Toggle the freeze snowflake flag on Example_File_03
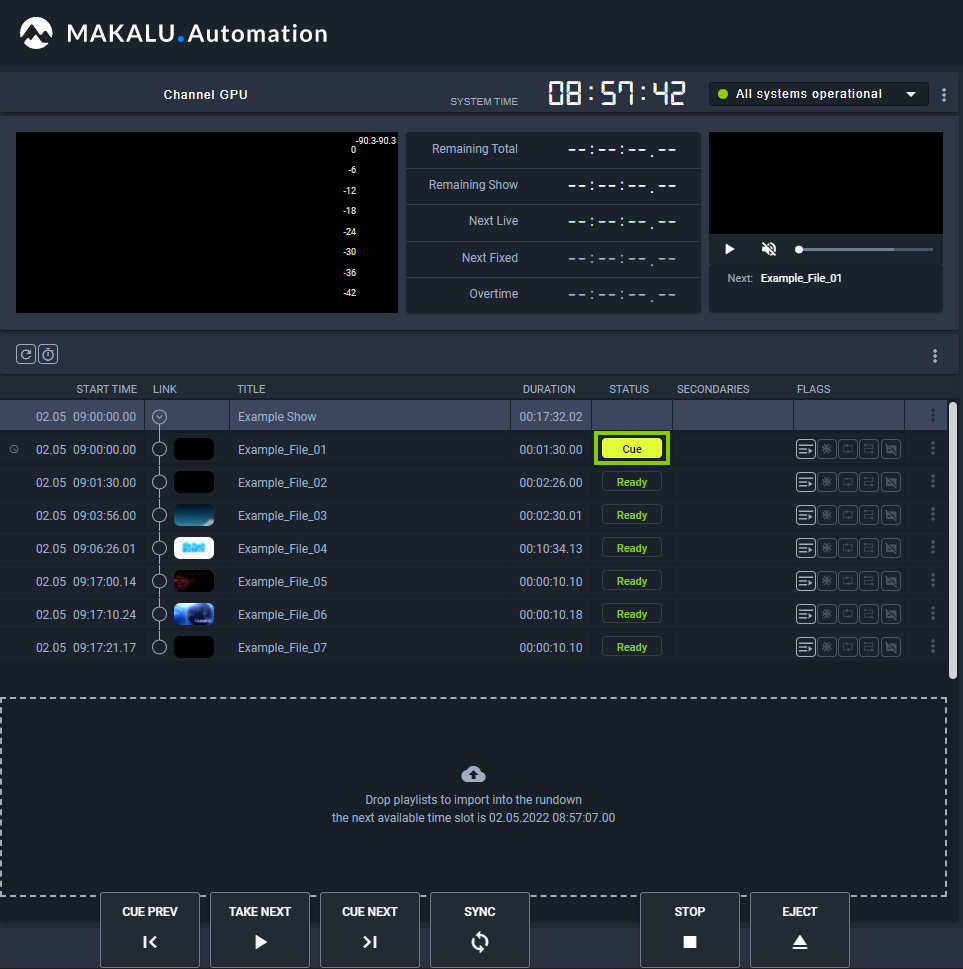The height and width of the screenshot is (969, 963). pos(826,515)
